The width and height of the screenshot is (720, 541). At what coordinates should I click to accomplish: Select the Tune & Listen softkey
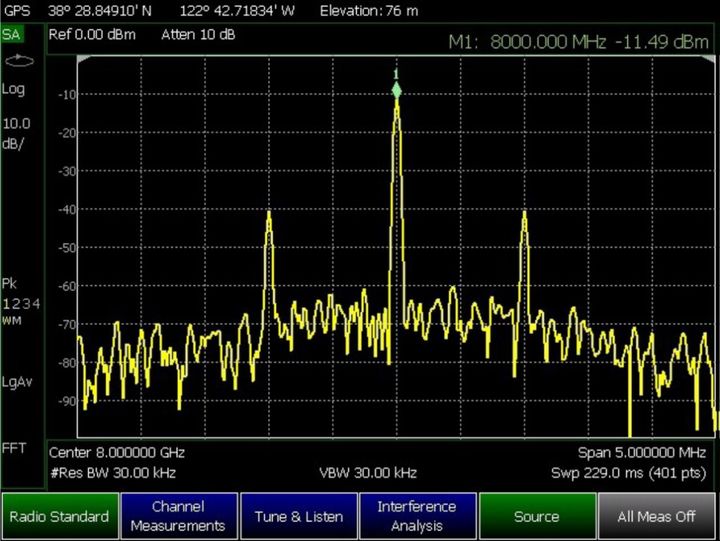298,516
